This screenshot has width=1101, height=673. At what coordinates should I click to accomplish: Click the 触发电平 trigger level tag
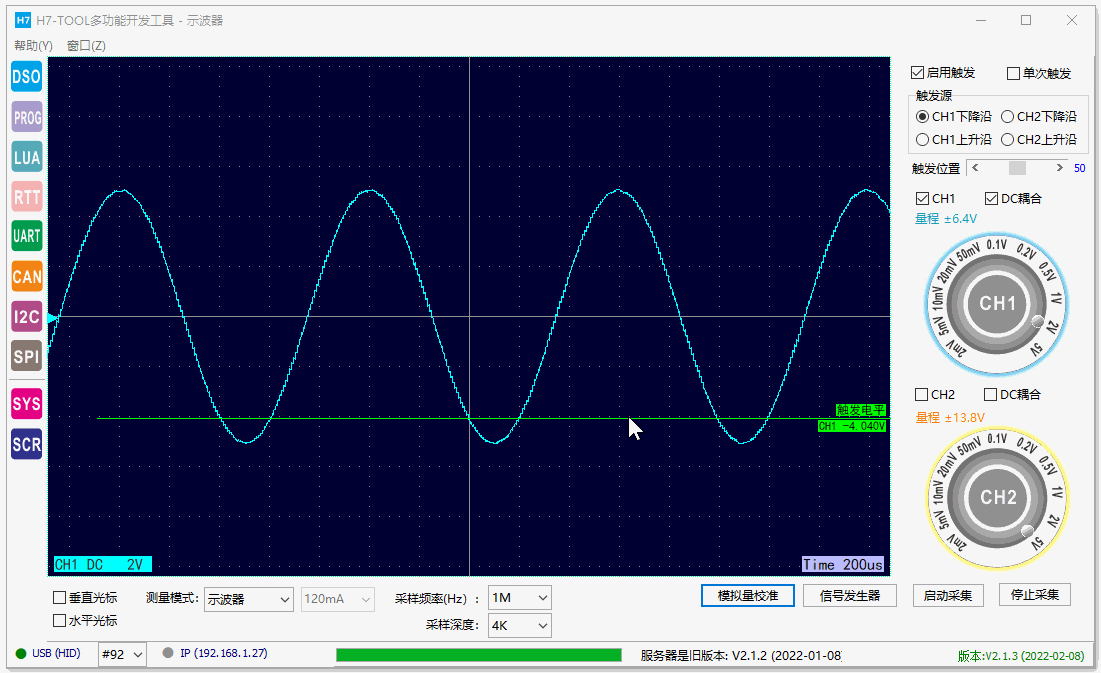coord(861,410)
